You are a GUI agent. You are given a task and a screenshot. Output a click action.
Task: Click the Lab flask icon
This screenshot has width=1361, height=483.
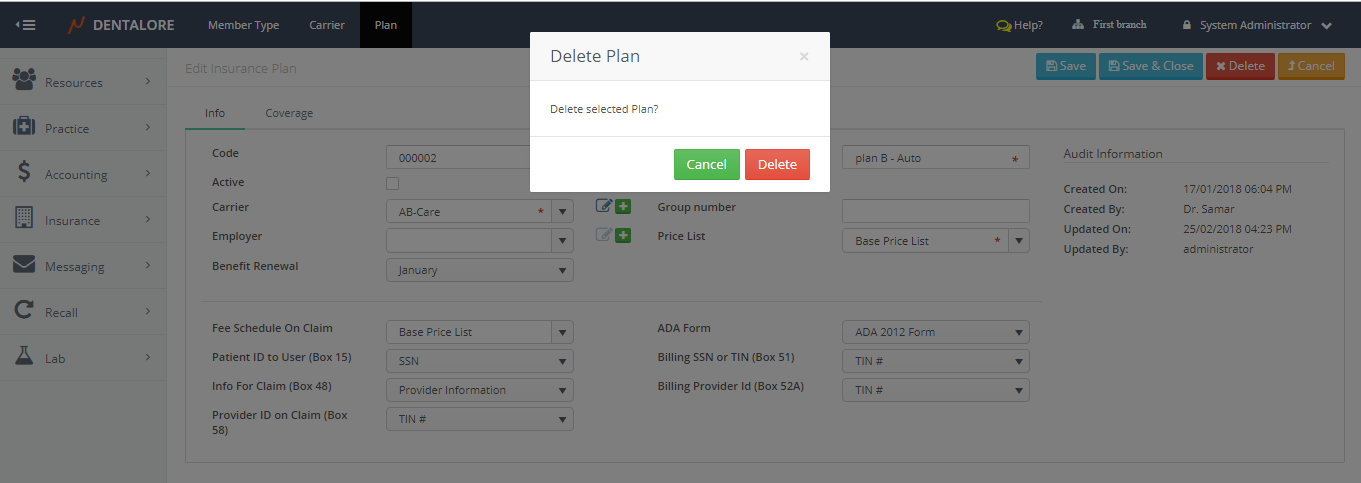click(x=24, y=357)
